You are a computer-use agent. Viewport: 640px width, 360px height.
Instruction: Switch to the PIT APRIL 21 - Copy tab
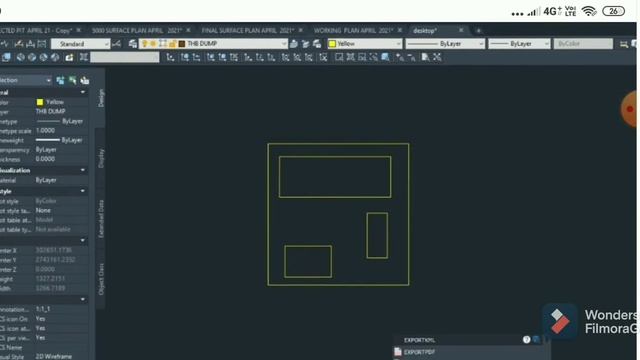coord(36,31)
